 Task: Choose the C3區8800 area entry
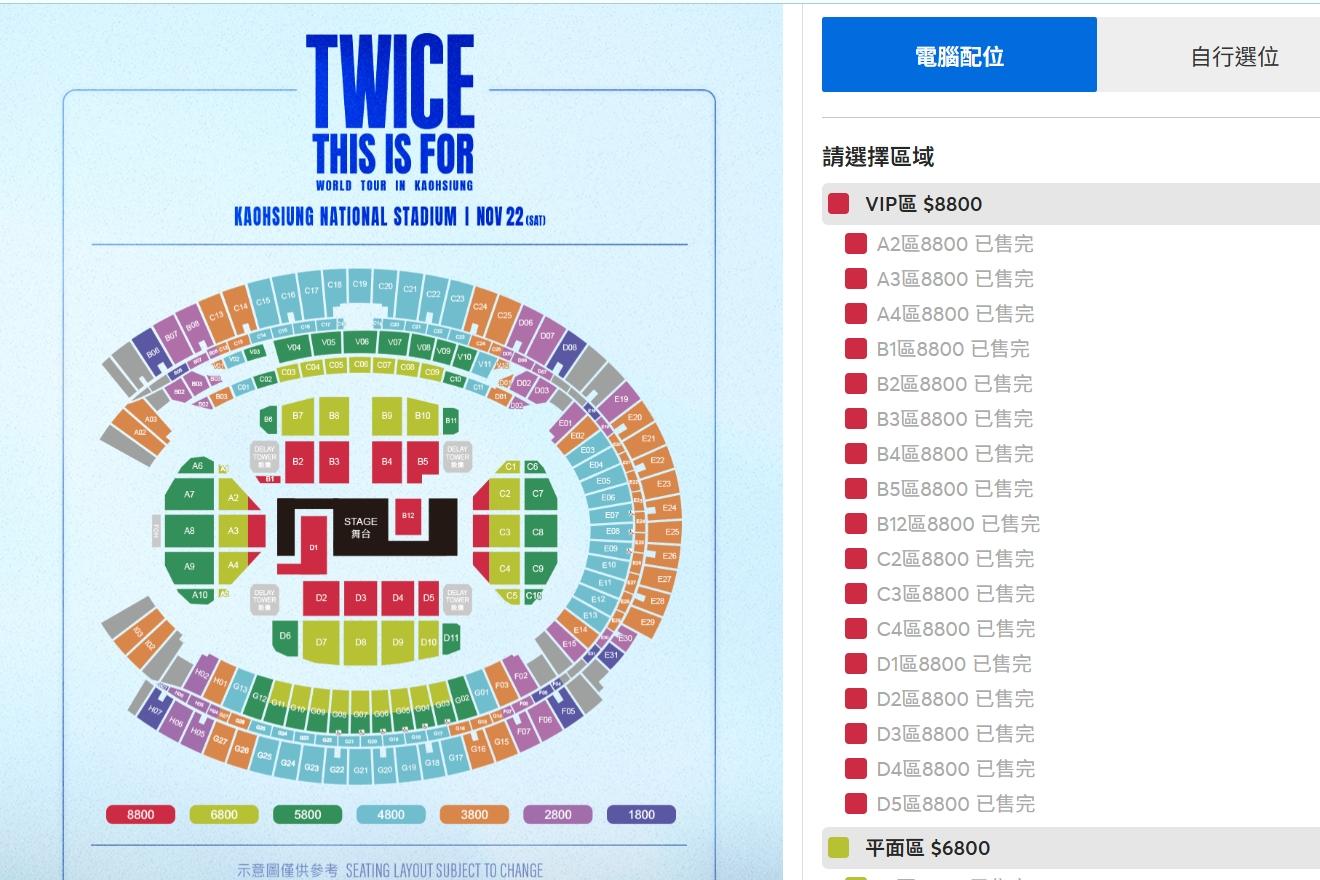tap(955, 594)
